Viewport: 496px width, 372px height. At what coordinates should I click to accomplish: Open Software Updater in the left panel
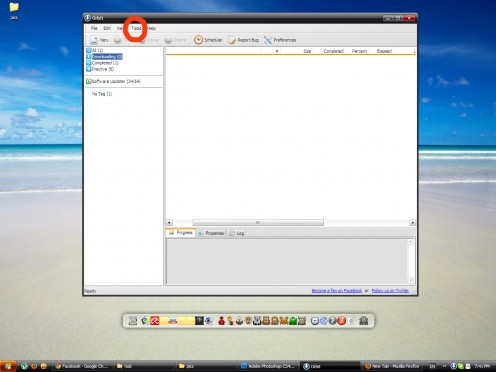113,81
